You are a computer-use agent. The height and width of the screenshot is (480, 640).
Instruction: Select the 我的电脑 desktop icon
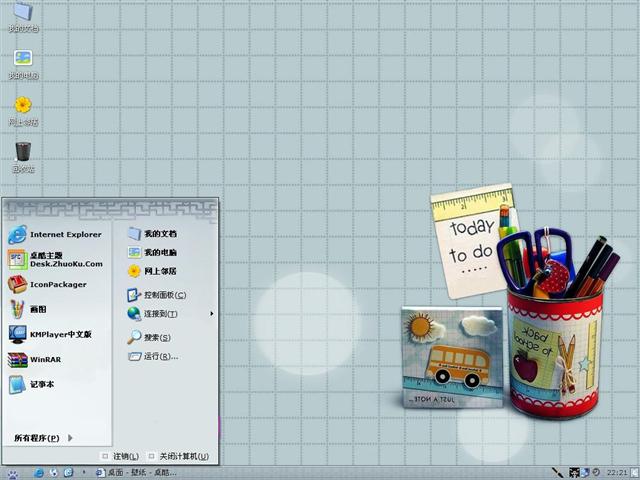[23, 64]
